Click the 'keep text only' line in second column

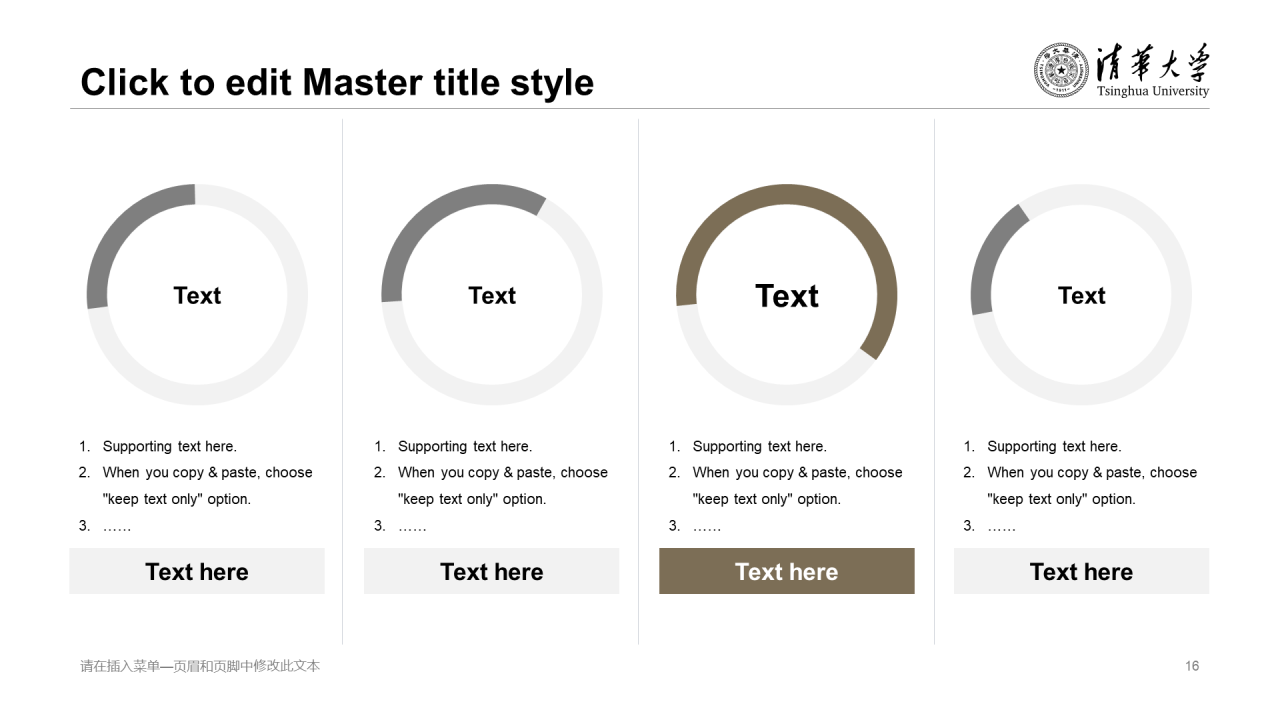pos(472,499)
